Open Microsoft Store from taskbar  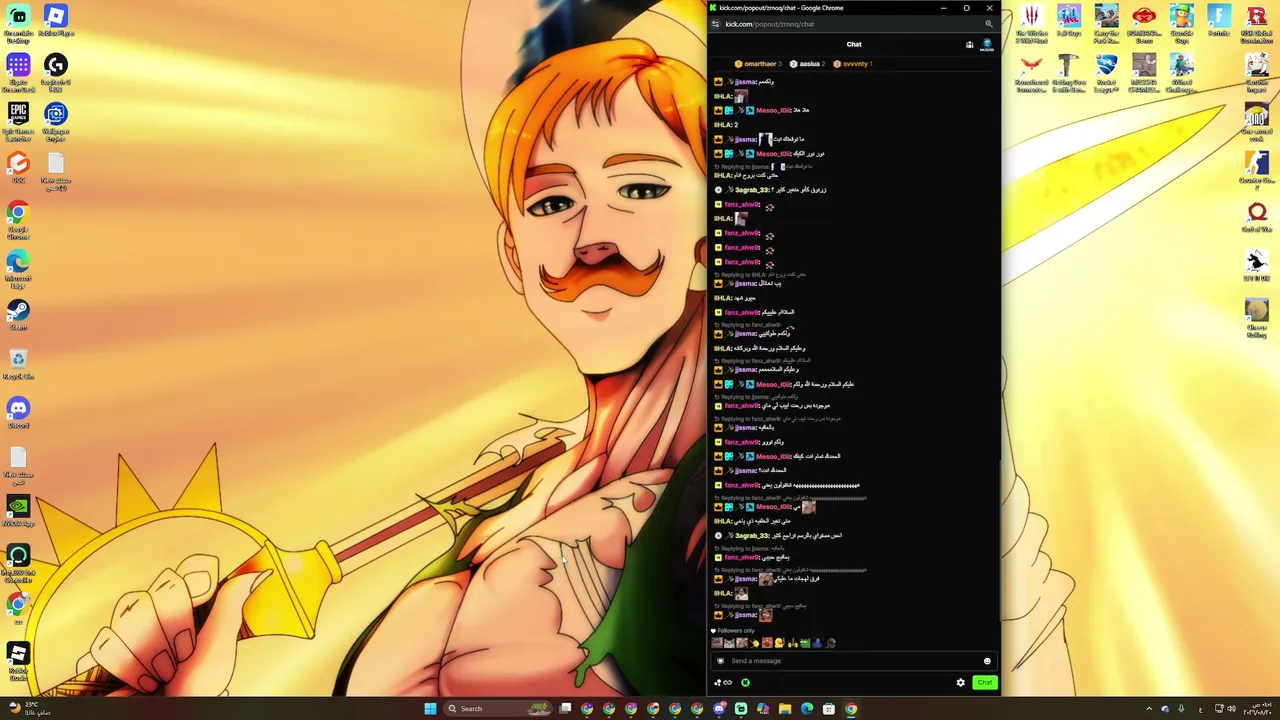point(829,709)
